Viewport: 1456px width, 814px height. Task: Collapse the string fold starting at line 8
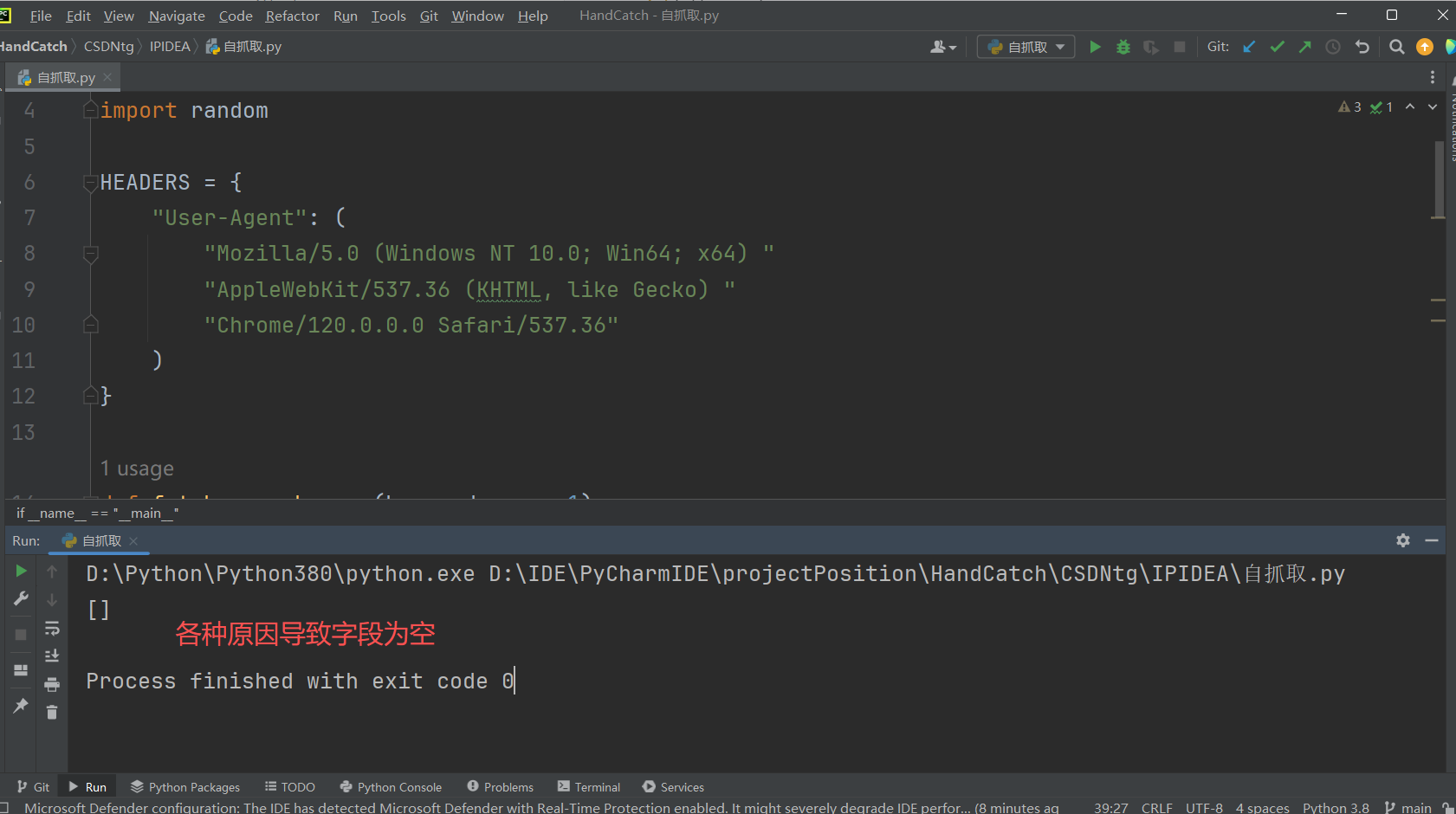tap(90, 254)
